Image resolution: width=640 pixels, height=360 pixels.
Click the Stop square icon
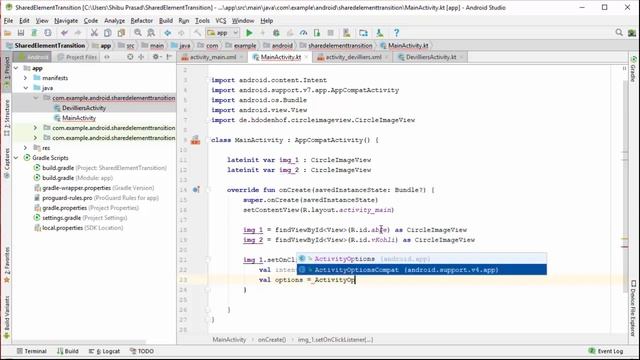coord(331,33)
